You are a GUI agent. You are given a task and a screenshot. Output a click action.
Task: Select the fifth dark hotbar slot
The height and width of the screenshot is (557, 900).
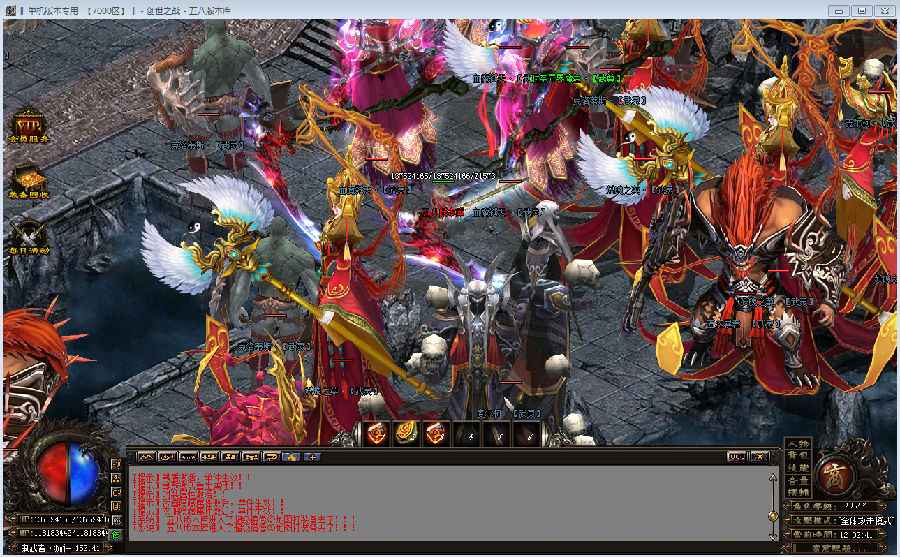tap(496, 433)
